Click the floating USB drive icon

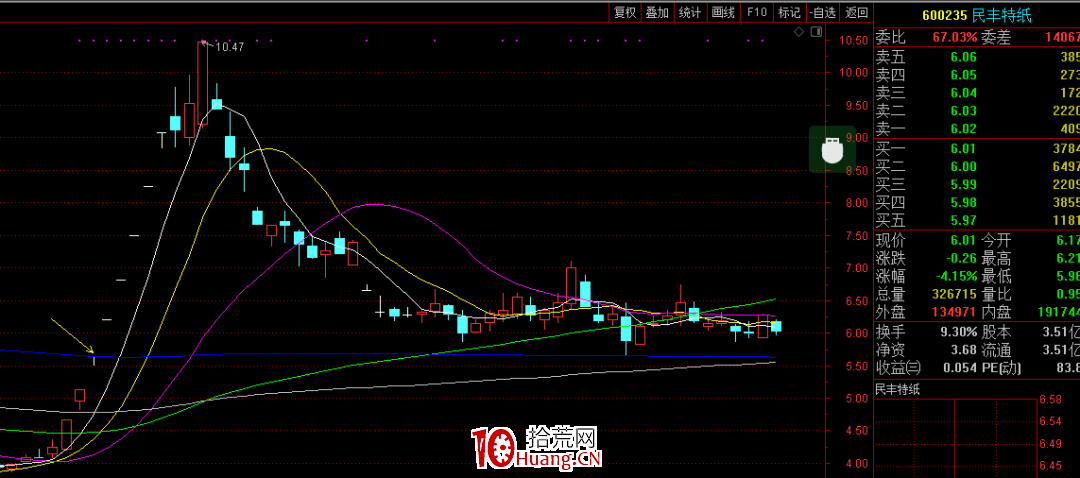pos(832,149)
